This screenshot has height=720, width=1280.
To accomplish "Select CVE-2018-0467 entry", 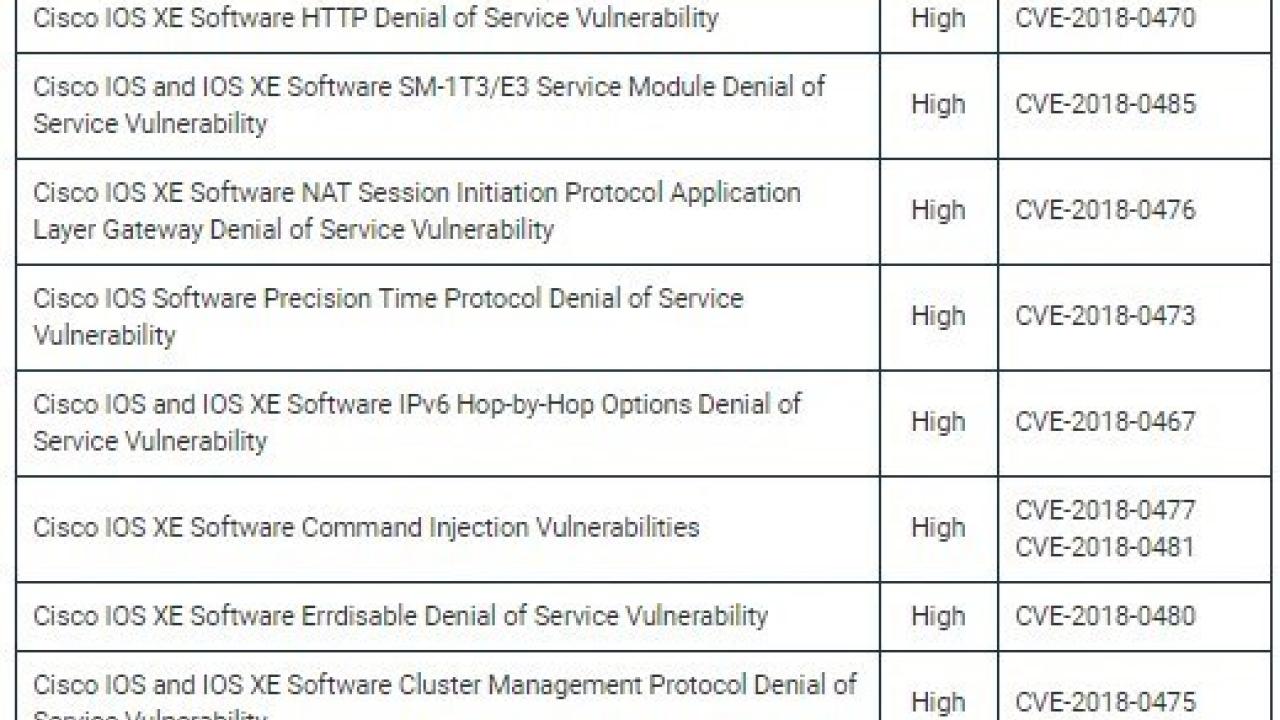I will pyautogui.click(x=1105, y=422).
